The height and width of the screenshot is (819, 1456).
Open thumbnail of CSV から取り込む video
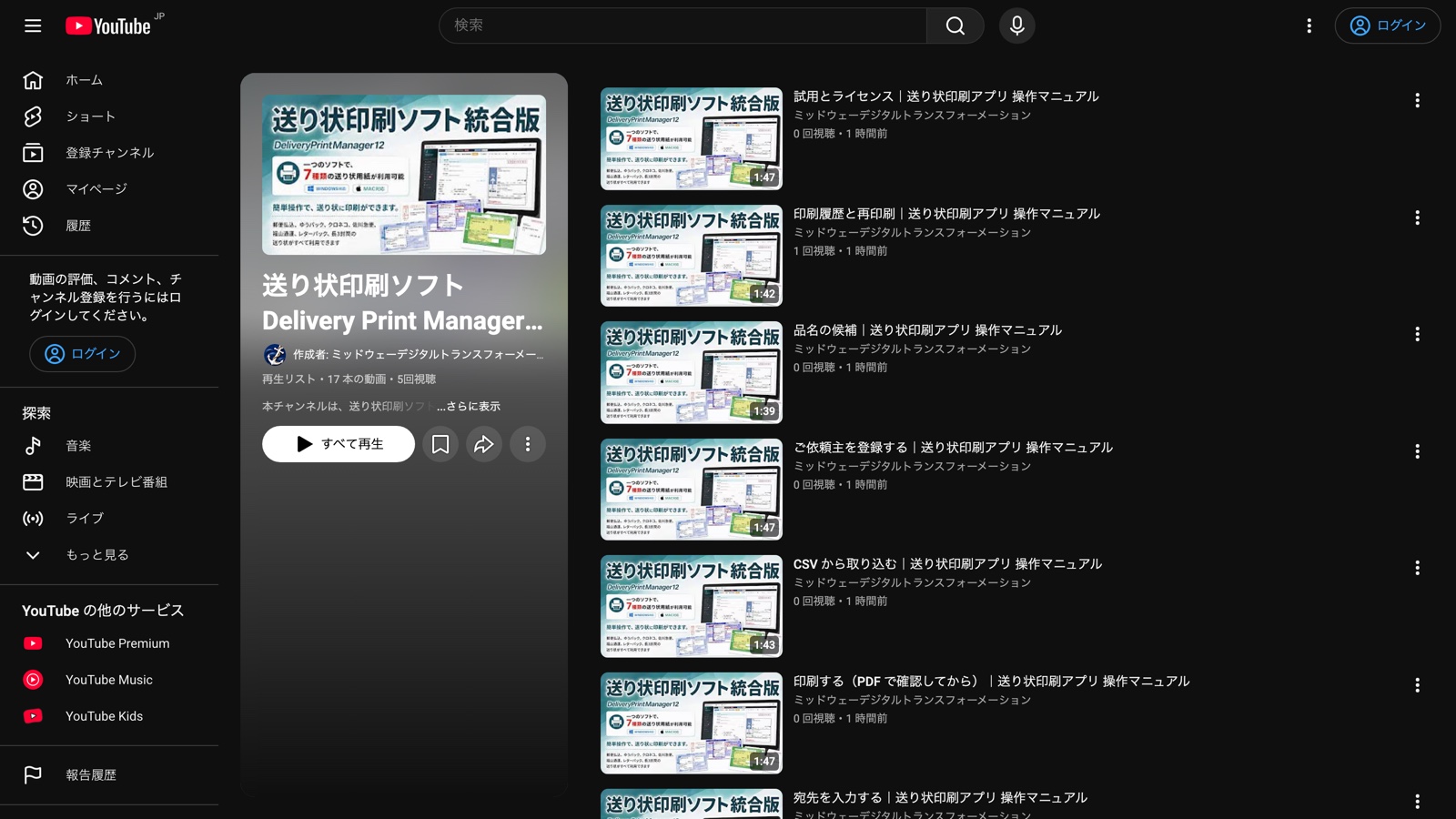tap(692, 606)
